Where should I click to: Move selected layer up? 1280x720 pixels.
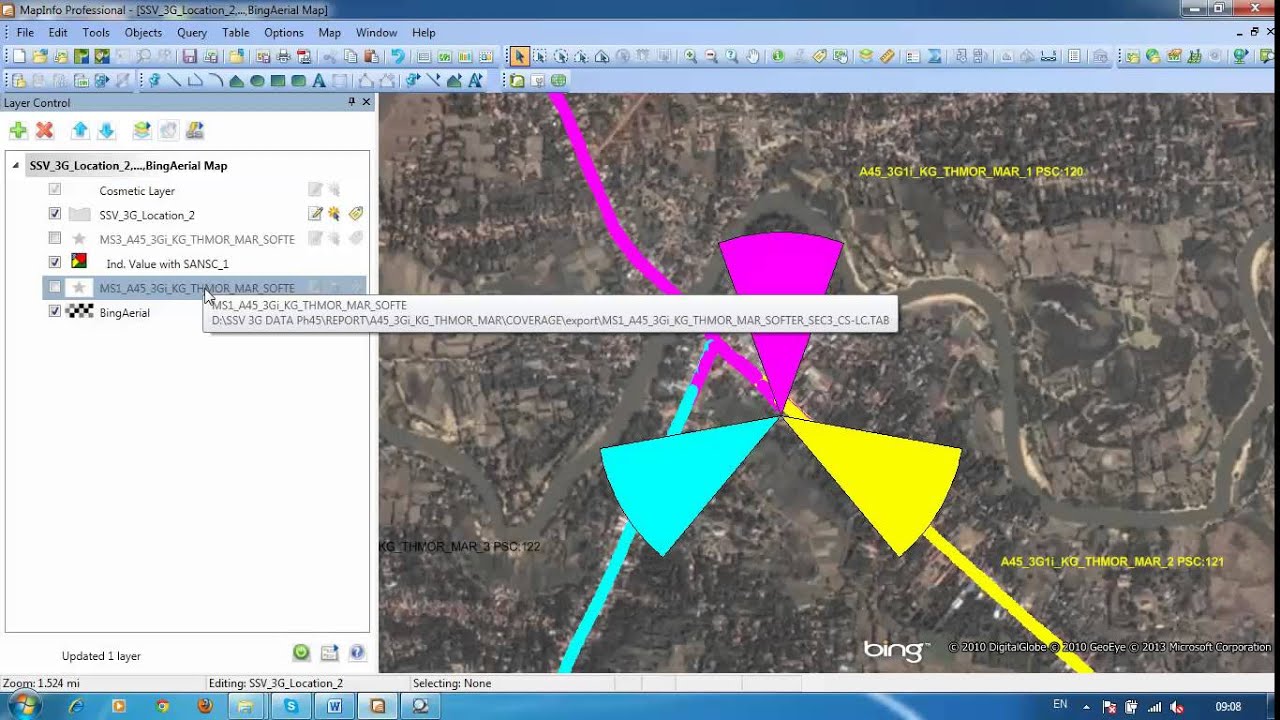pyautogui.click(x=80, y=130)
